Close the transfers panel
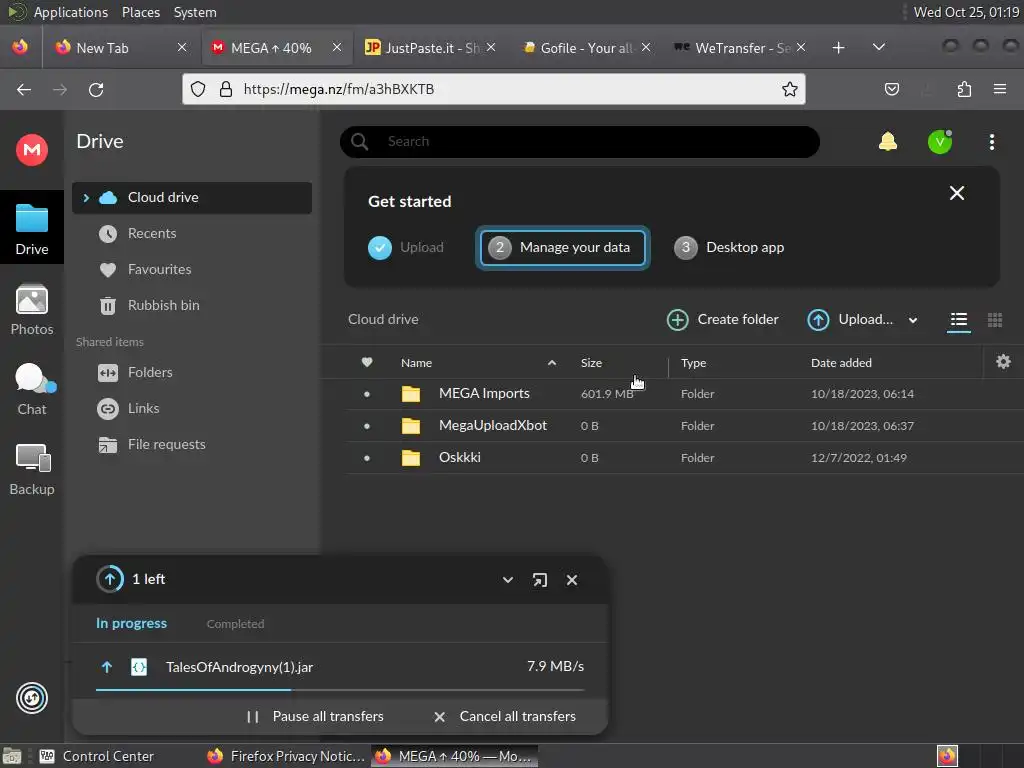 tap(571, 580)
